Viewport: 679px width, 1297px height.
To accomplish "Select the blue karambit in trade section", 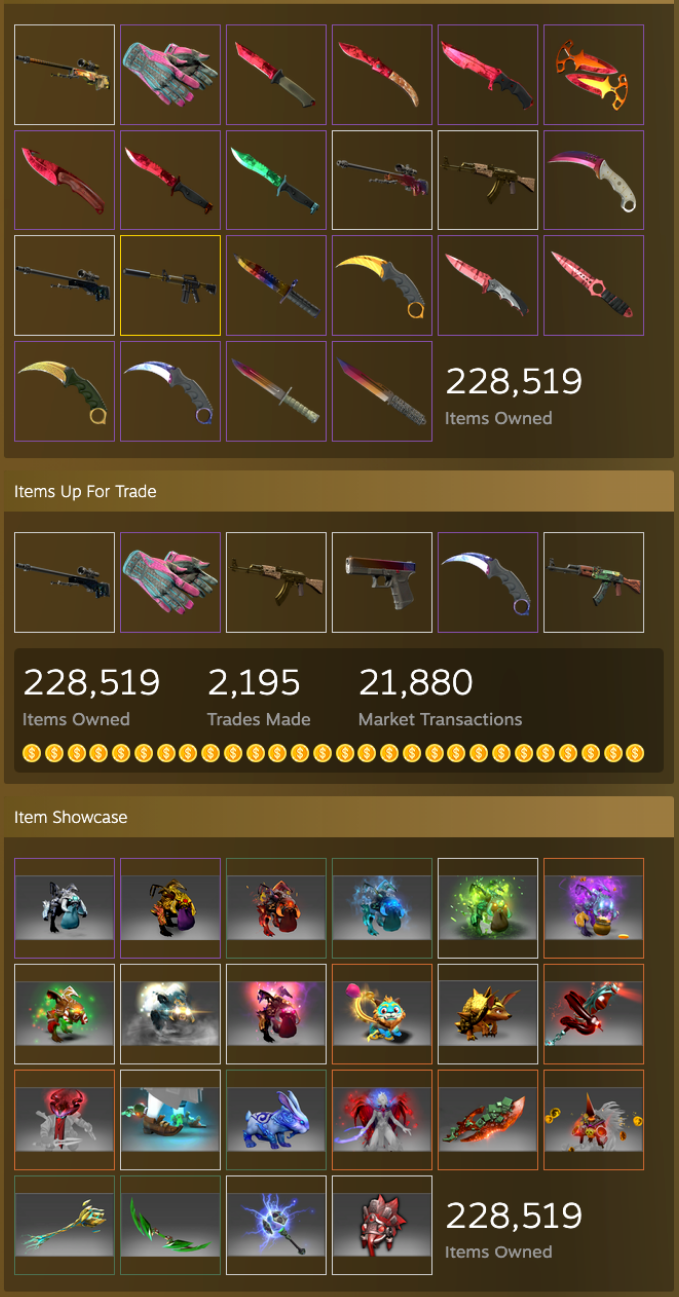I will [488, 582].
